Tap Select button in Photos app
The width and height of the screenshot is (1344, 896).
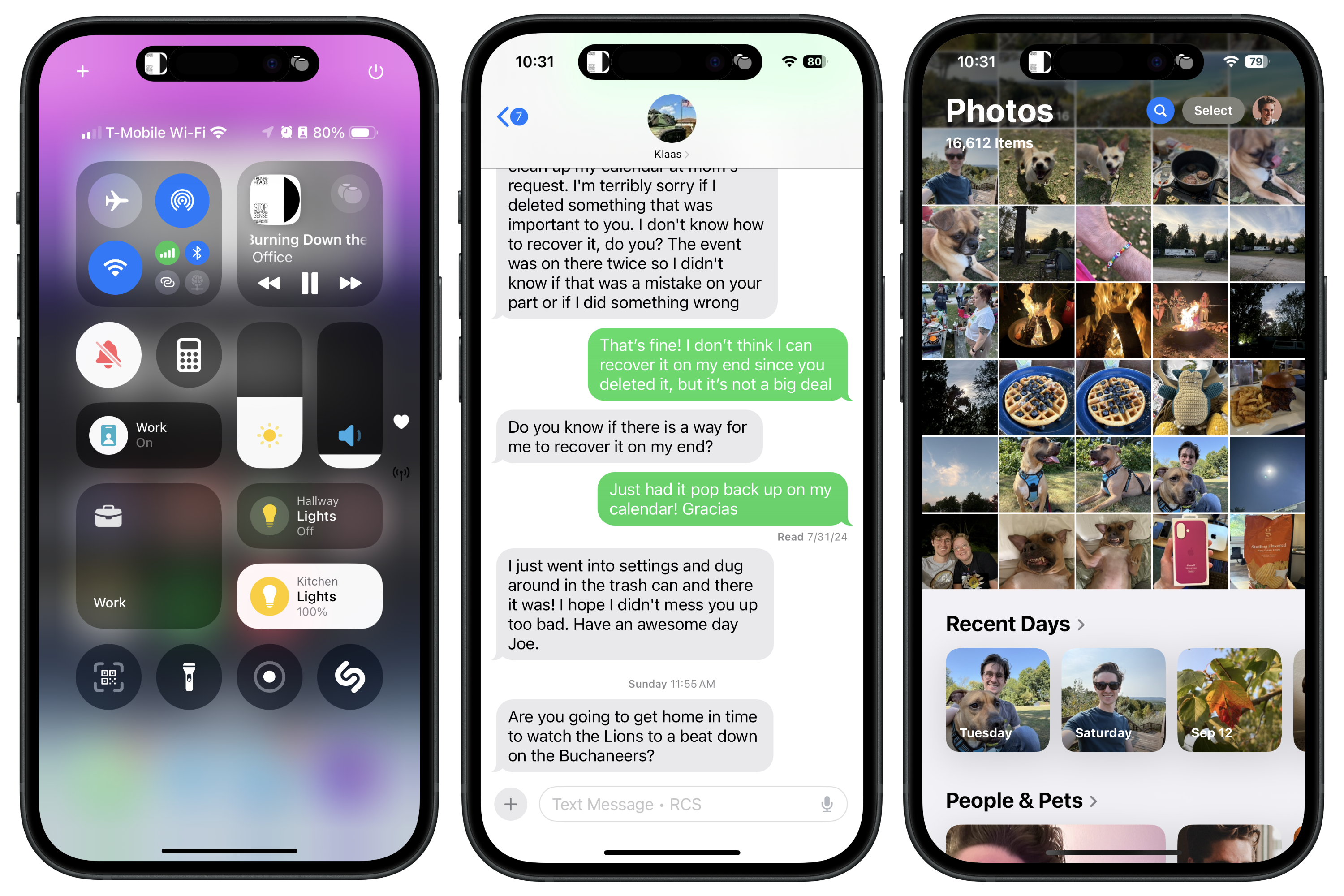click(x=1213, y=112)
